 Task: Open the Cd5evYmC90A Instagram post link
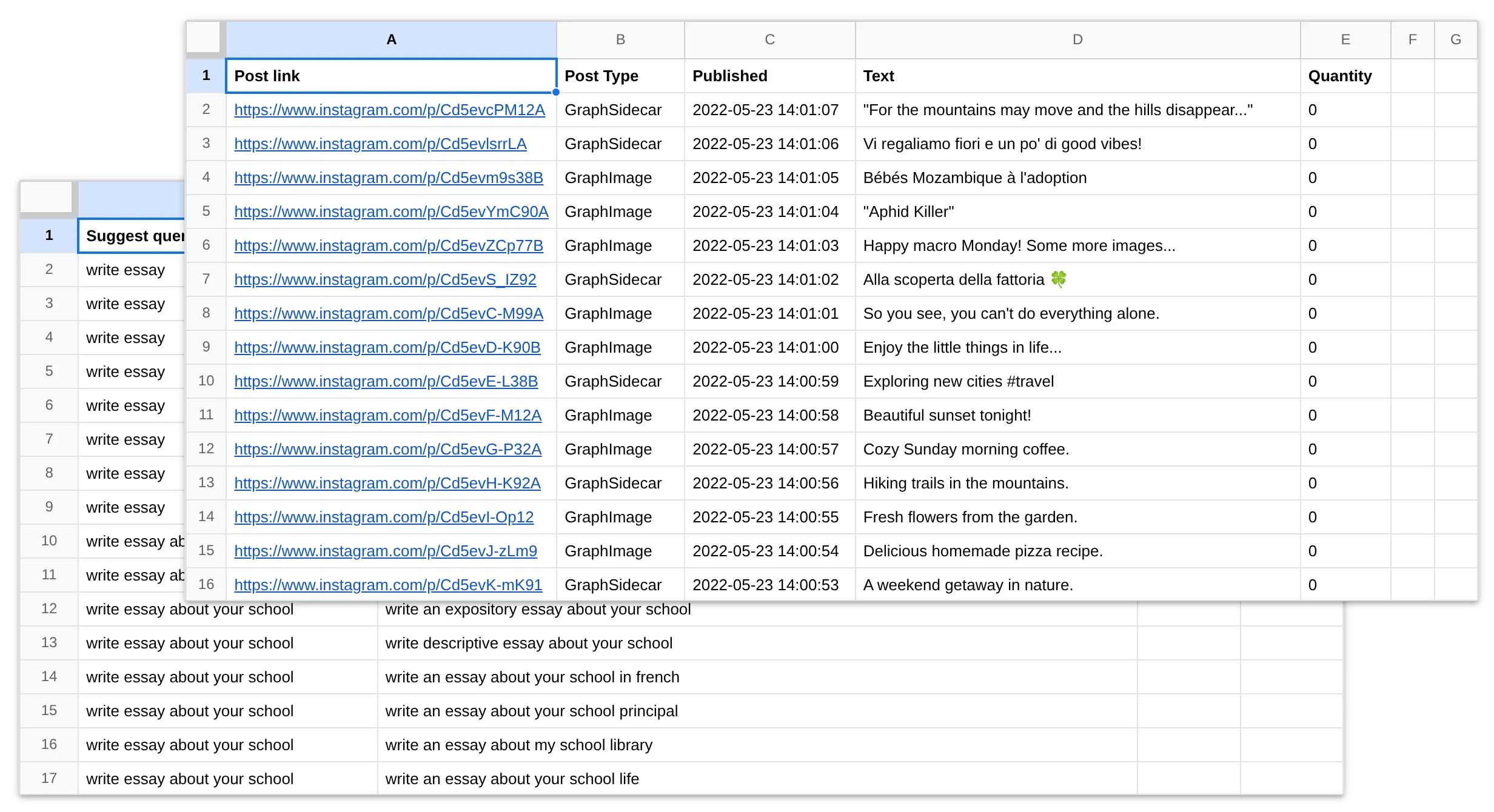coord(391,211)
